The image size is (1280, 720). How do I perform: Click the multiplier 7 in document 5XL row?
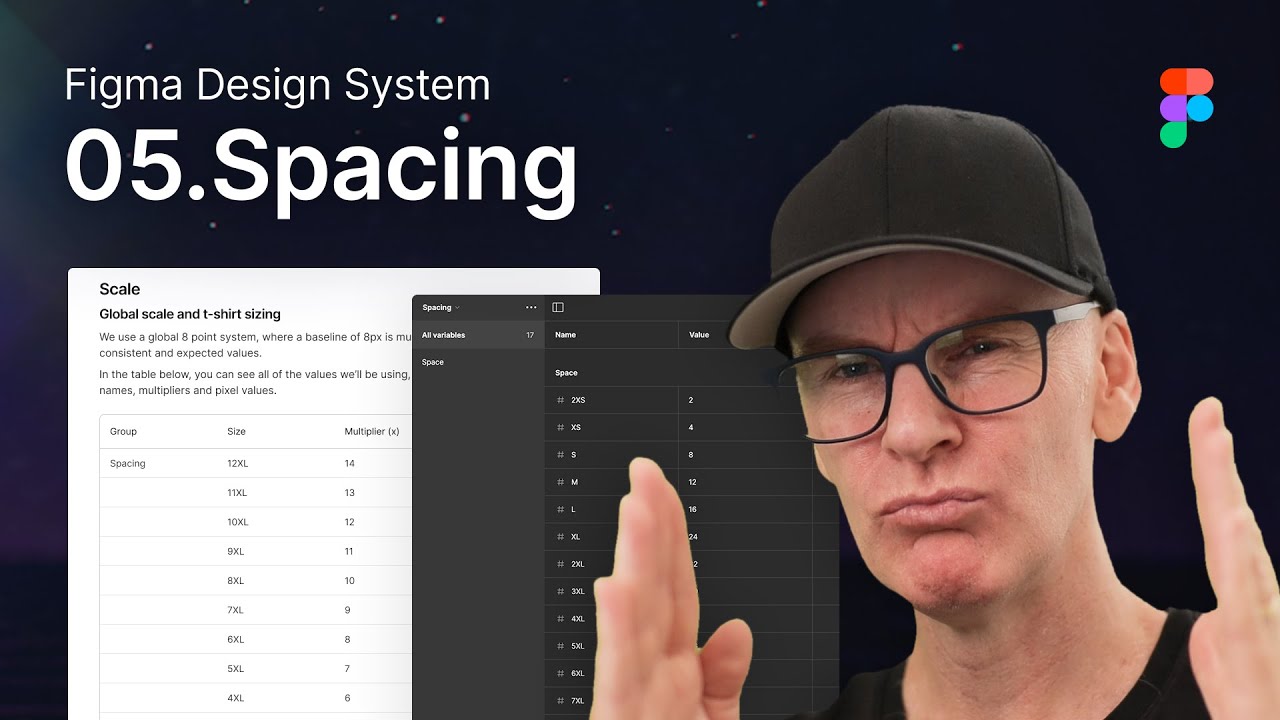[348, 668]
